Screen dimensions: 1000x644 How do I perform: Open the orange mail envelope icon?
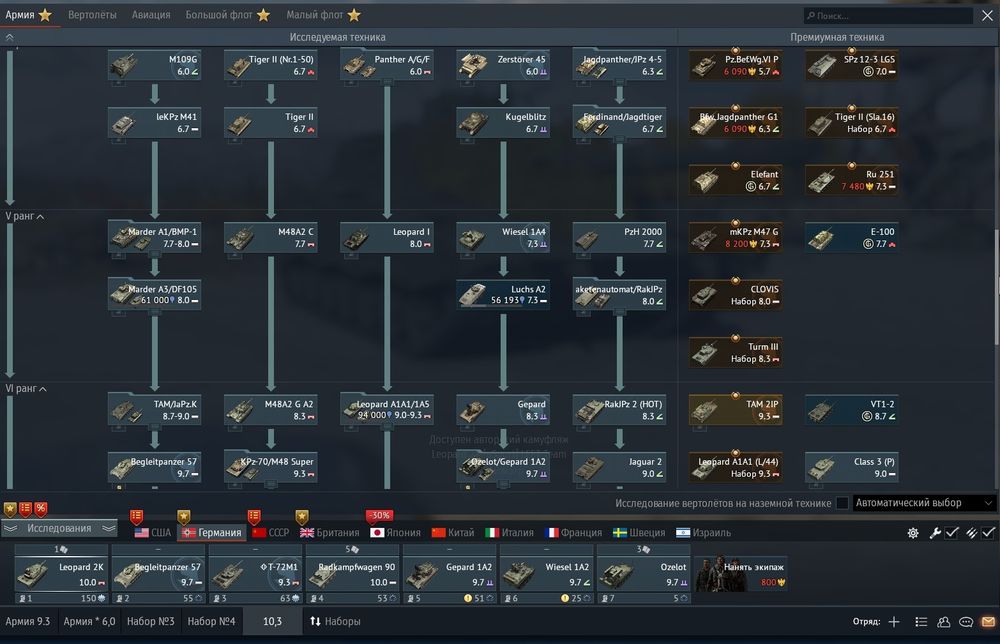988,622
